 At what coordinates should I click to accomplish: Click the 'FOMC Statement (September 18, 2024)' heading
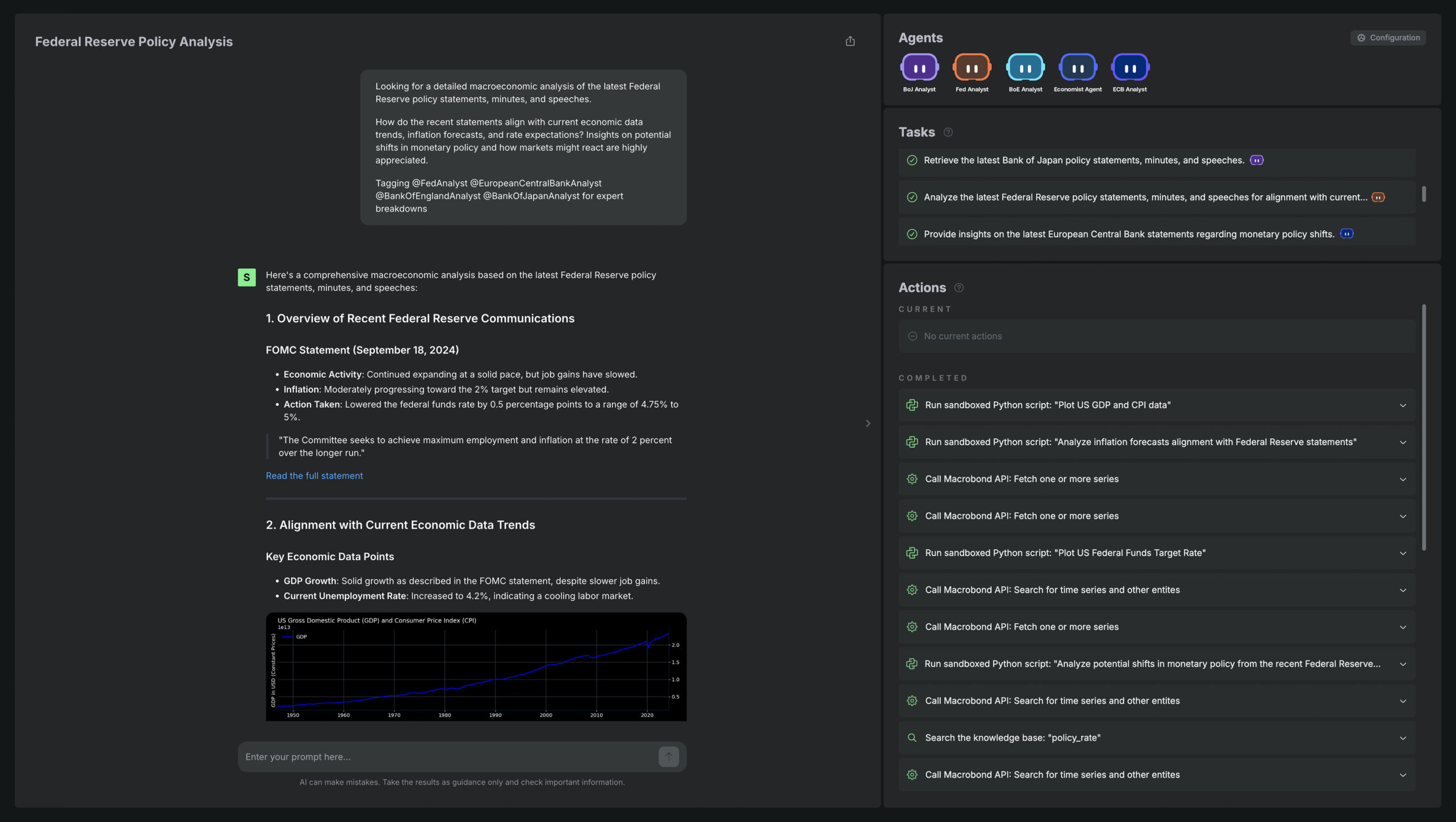(362, 350)
